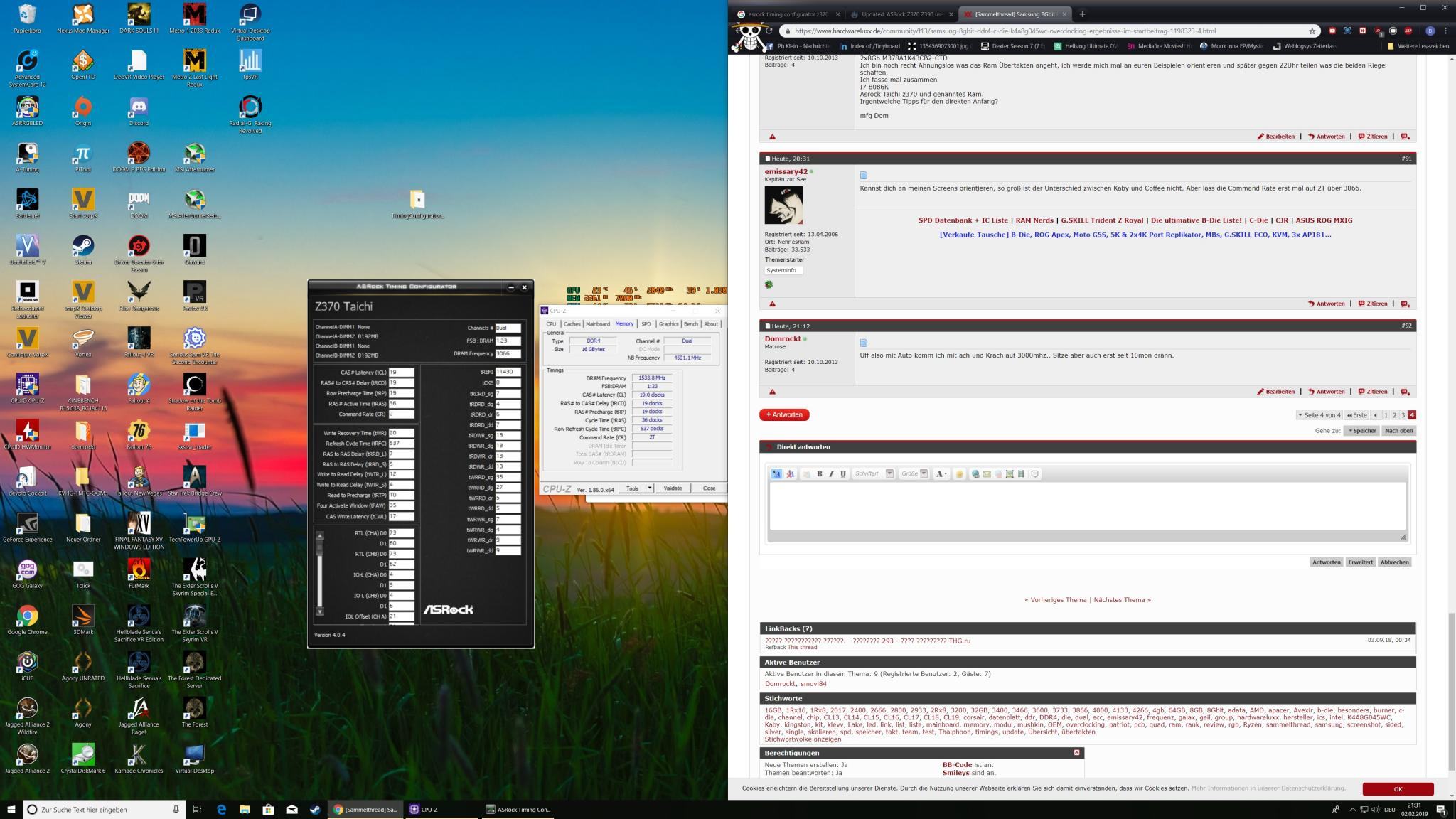Open the Chrome three-dot menu
The width and height of the screenshot is (1456, 819).
(x=1445, y=31)
